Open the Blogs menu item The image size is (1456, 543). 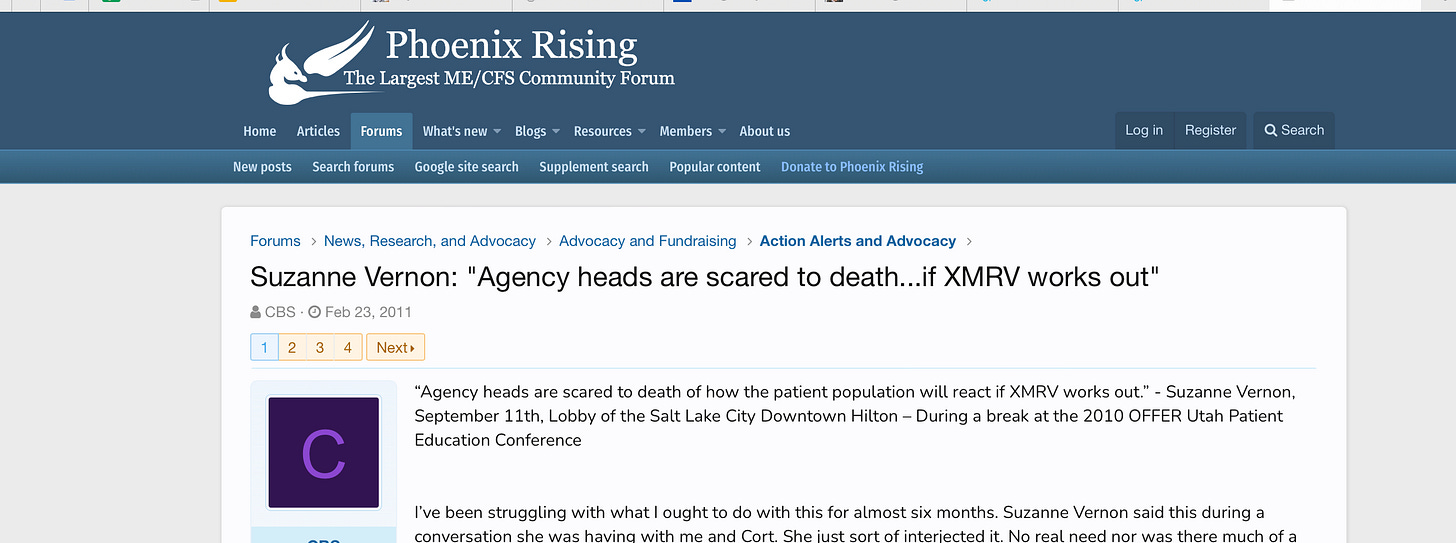(x=530, y=131)
